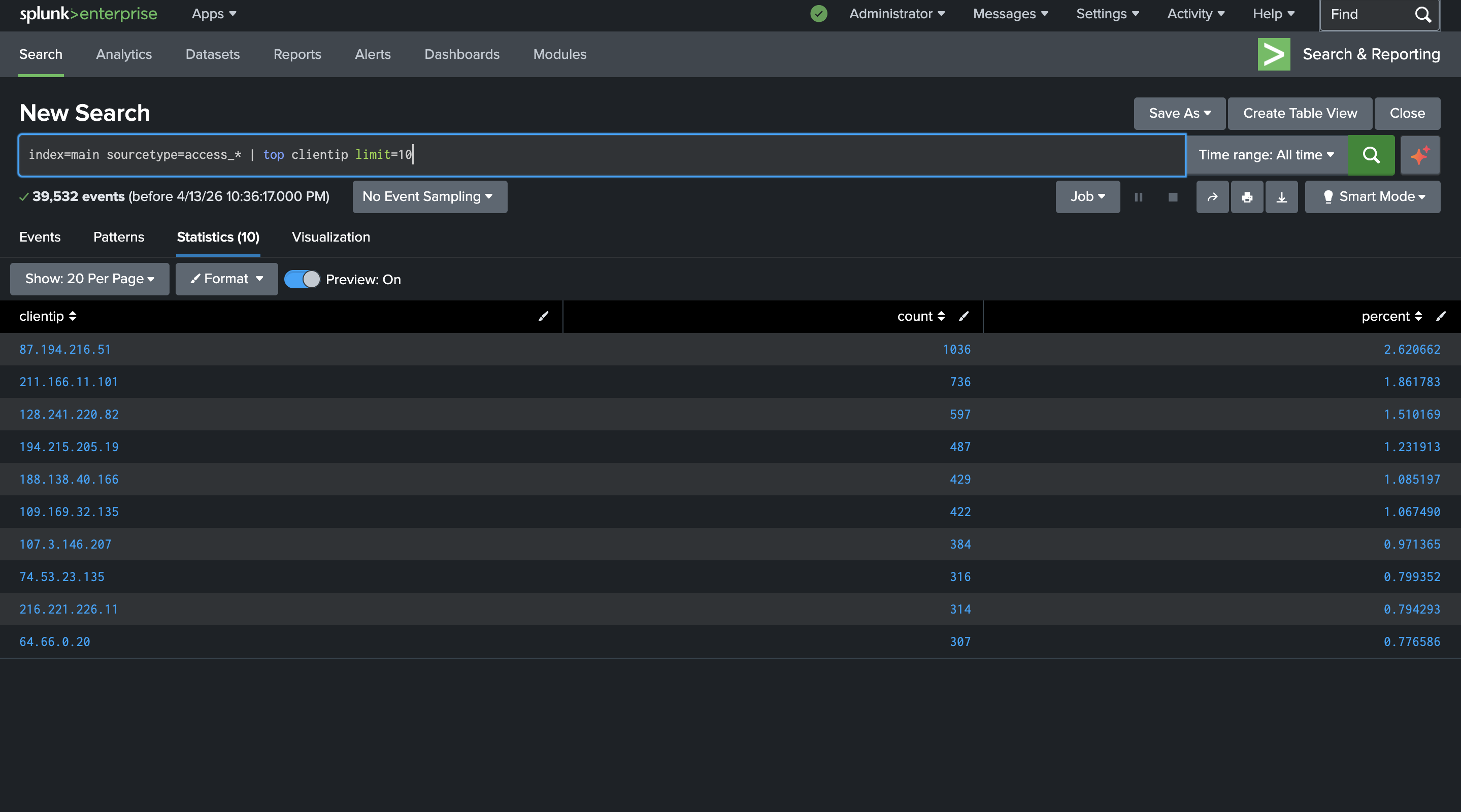1461x812 pixels.
Task: Click the share job arrow icon
Action: click(1212, 197)
